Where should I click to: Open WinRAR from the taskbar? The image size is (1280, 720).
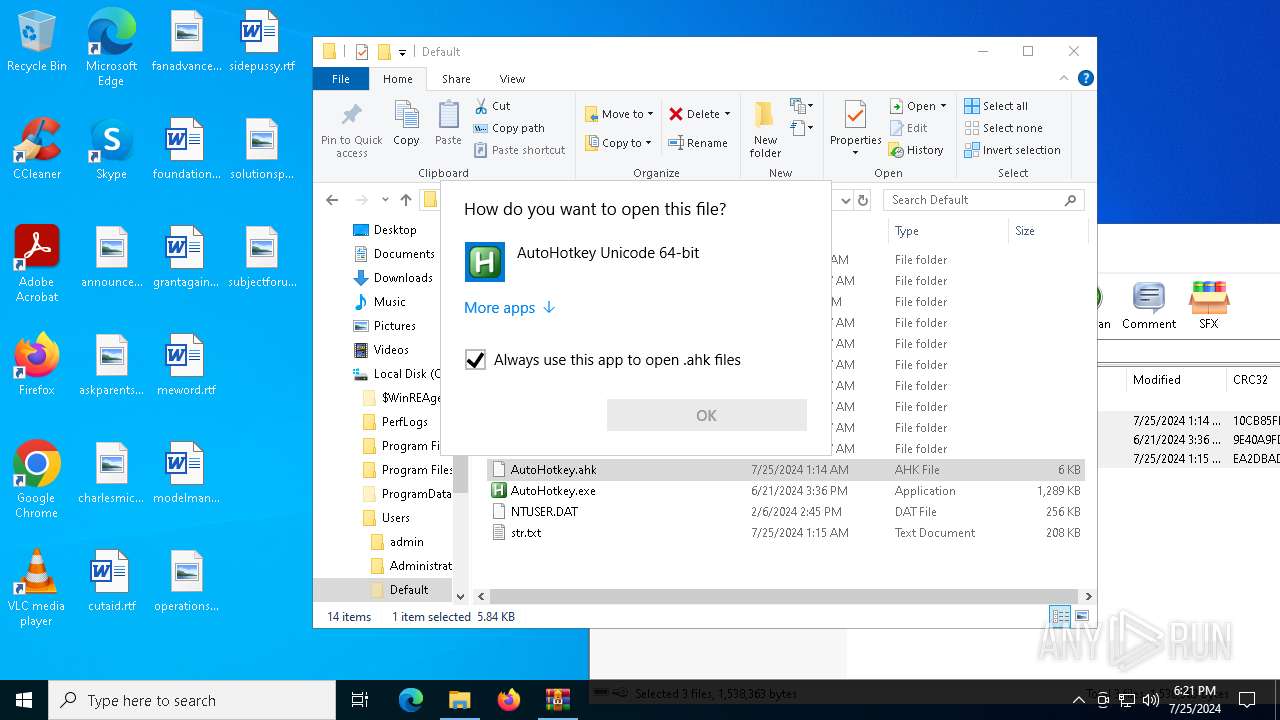(557, 700)
